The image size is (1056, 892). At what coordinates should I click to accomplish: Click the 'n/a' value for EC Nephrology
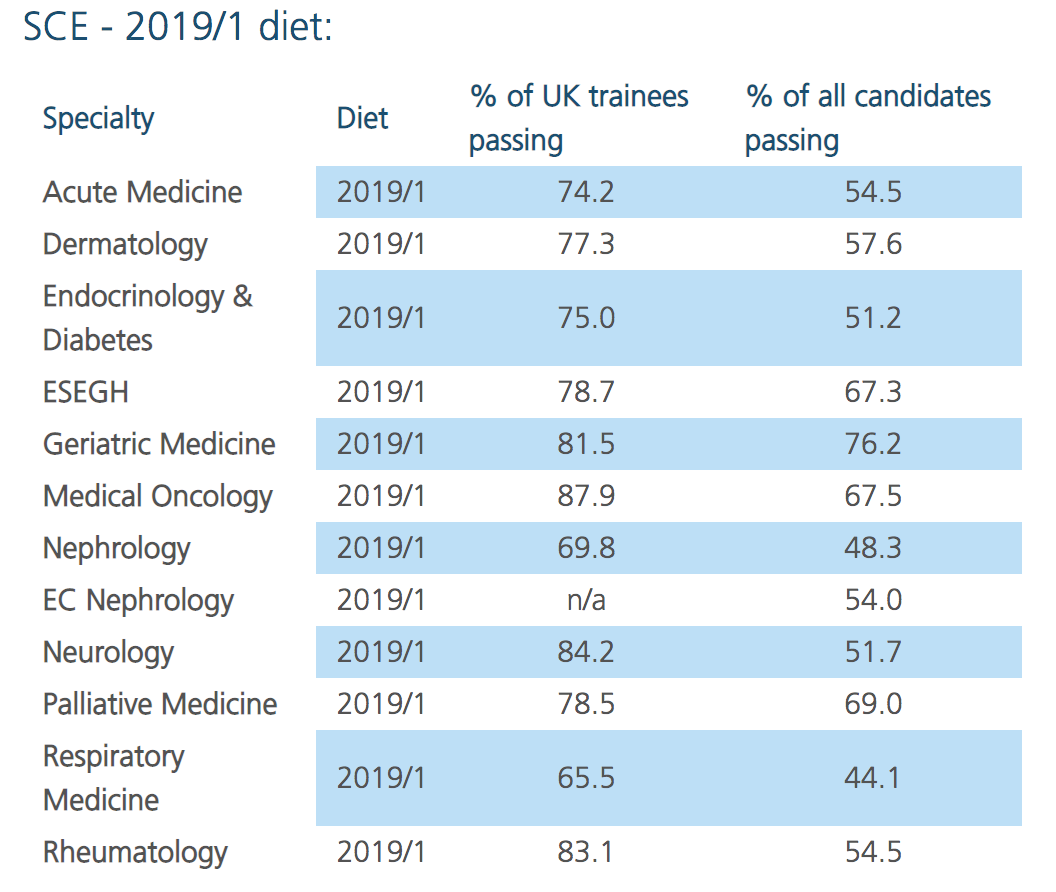[586, 600]
